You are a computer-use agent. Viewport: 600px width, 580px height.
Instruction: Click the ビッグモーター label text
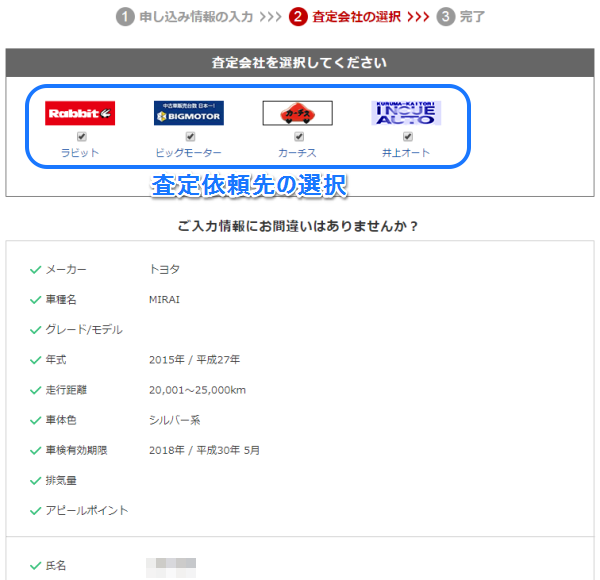[x=188, y=153]
